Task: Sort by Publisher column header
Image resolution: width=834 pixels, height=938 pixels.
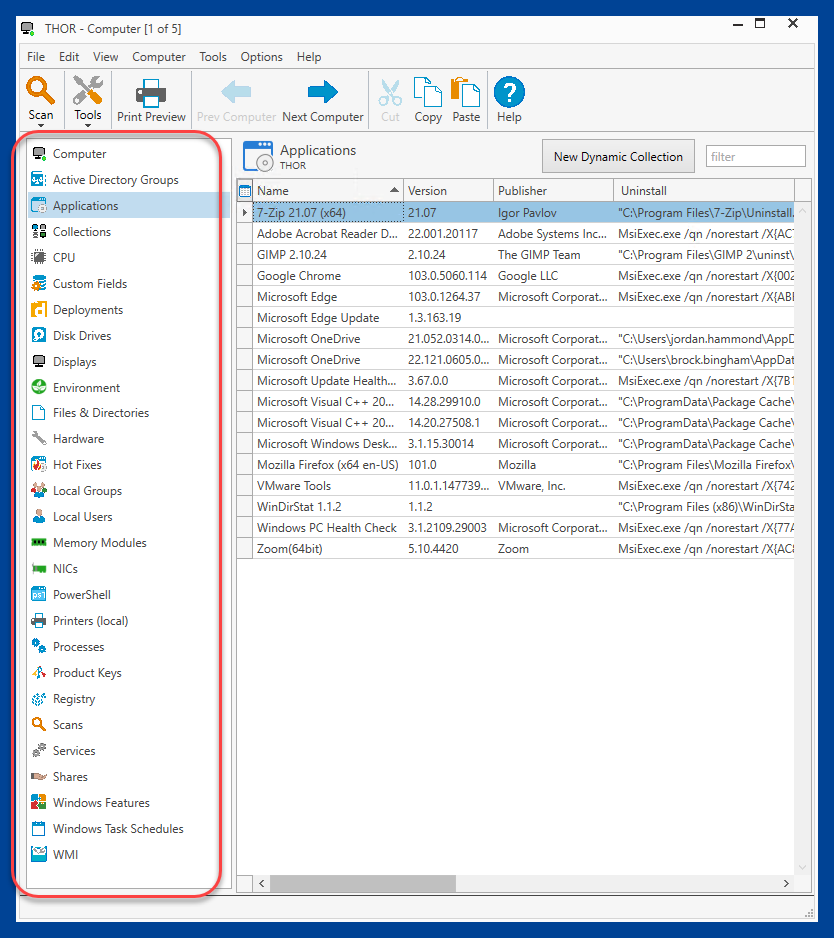Action: click(553, 191)
